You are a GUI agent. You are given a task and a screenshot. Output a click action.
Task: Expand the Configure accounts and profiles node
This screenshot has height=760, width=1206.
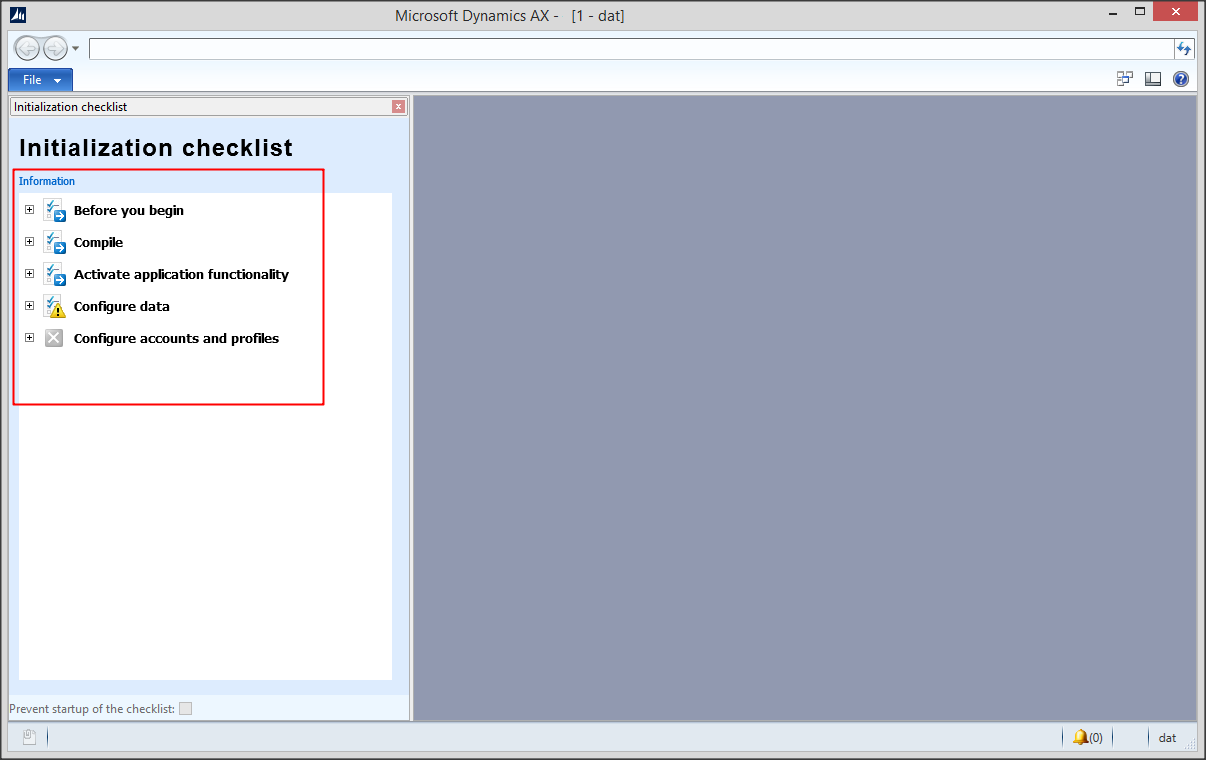point(29,338)
